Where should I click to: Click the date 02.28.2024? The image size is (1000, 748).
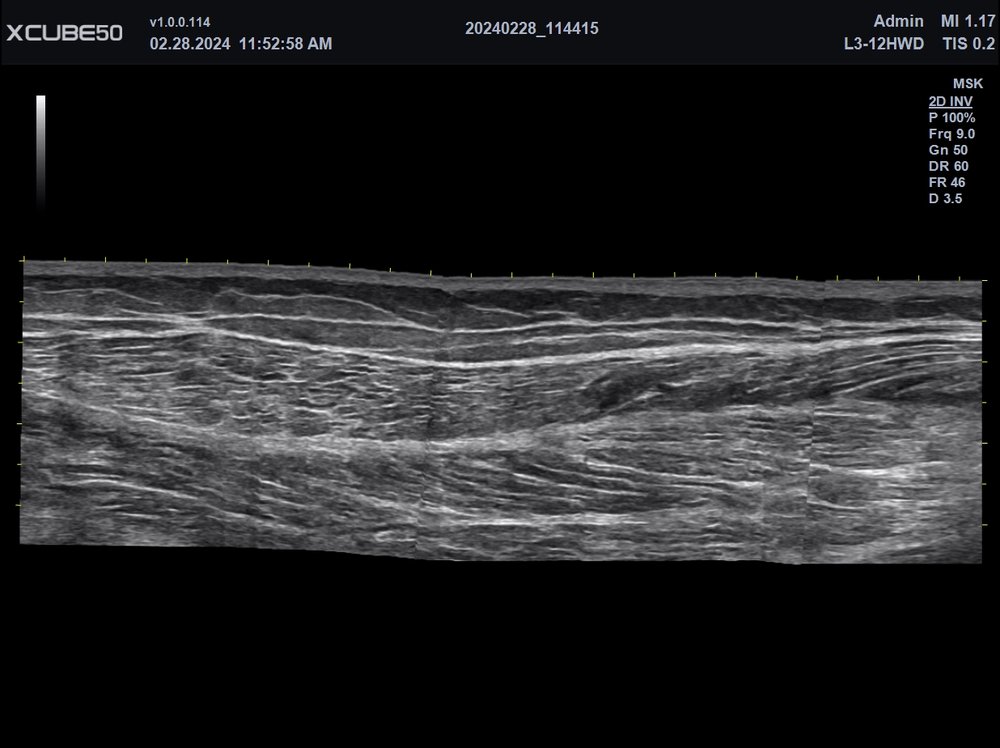click(x=190, y=43)
